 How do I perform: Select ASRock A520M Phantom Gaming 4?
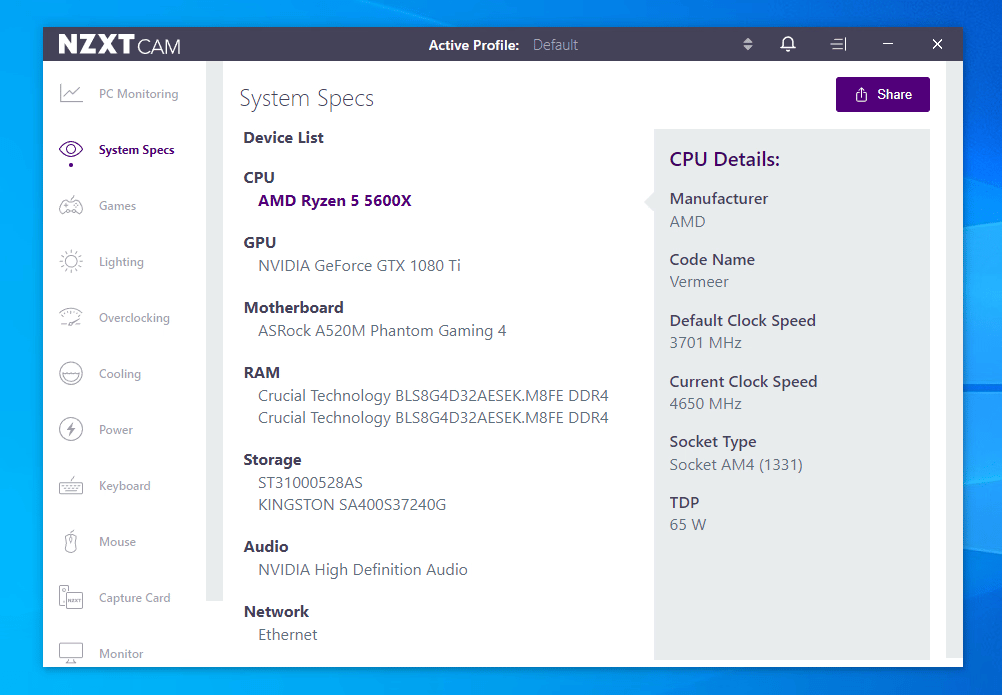click(382, 331)
